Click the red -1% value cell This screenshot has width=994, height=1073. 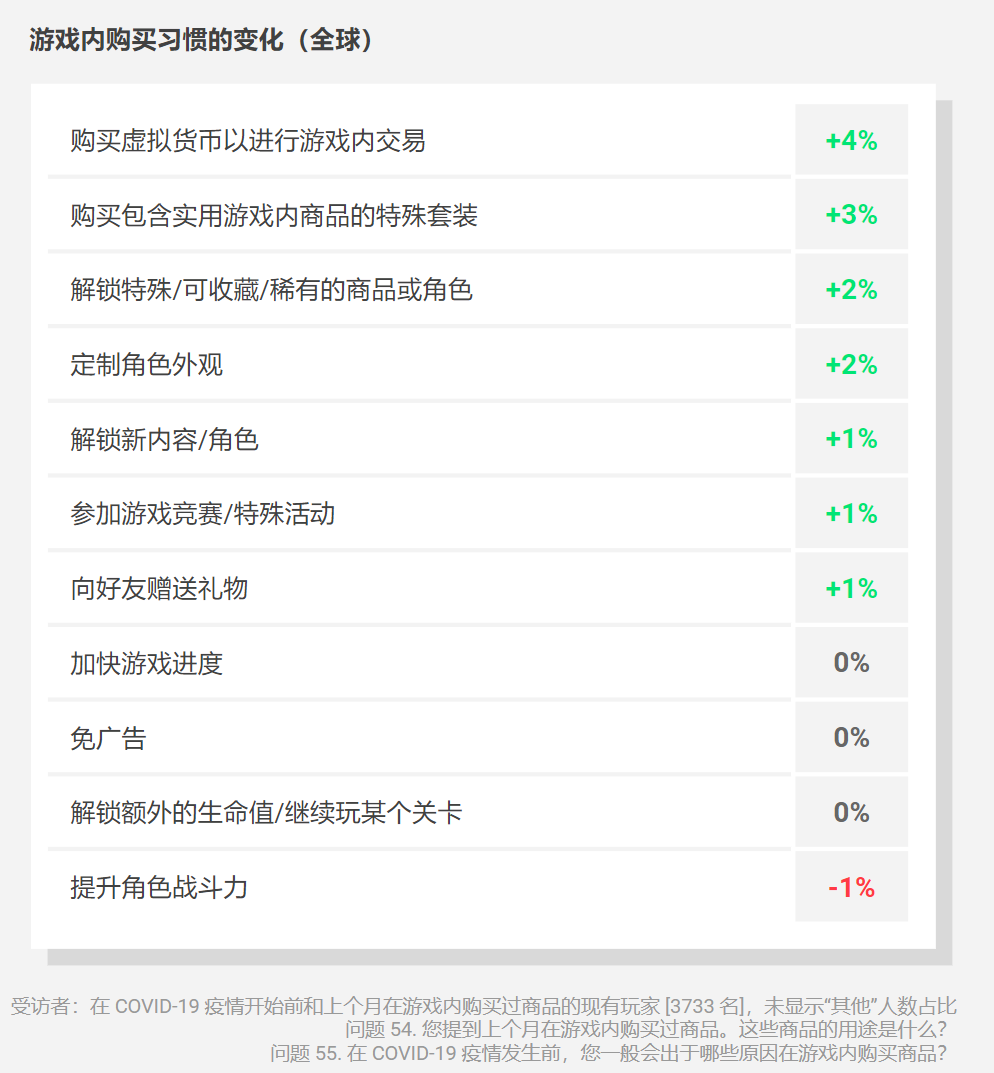851,886
